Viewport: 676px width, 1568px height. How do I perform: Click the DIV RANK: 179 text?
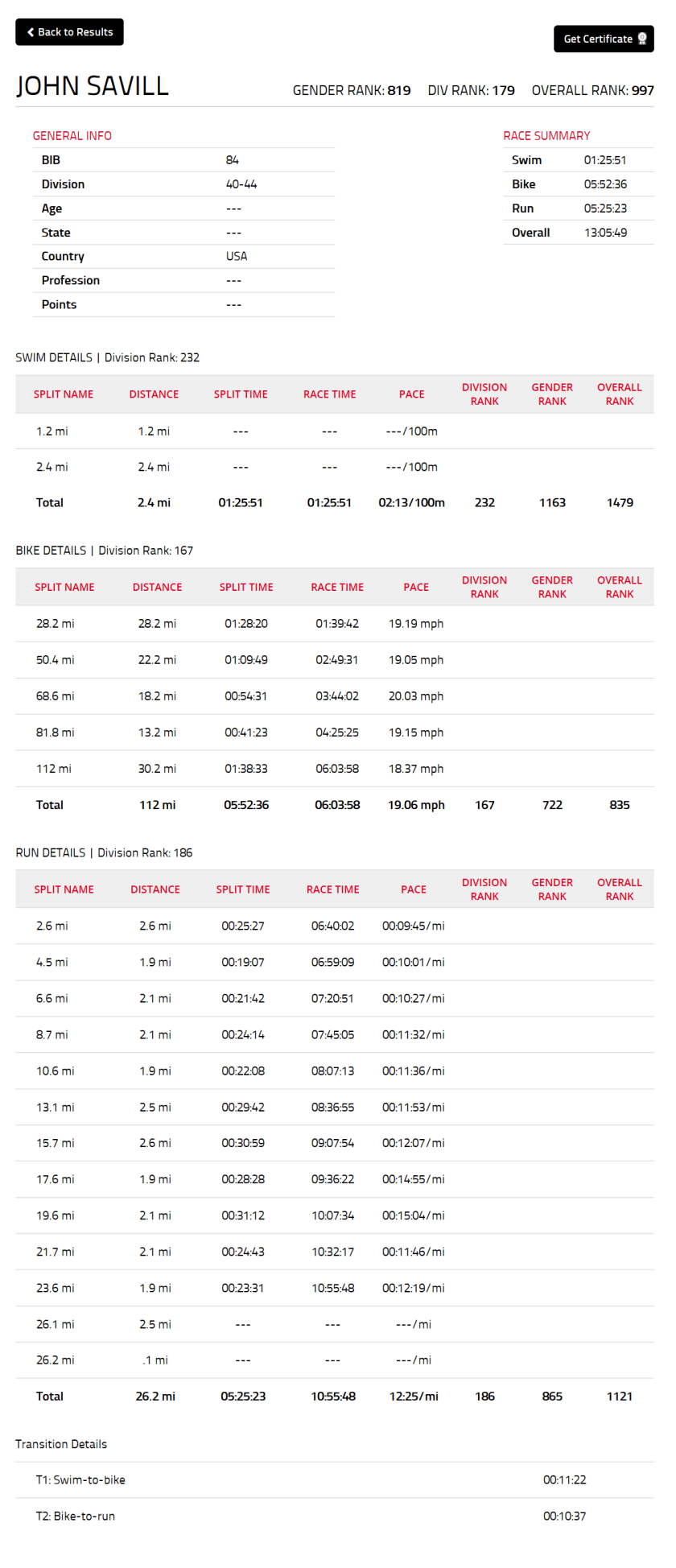coord(472,90)
